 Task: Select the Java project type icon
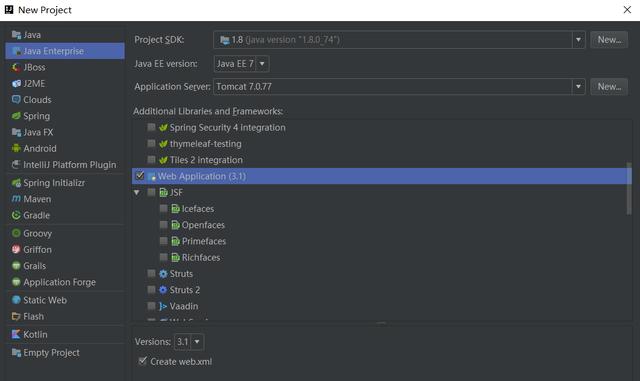16,35
